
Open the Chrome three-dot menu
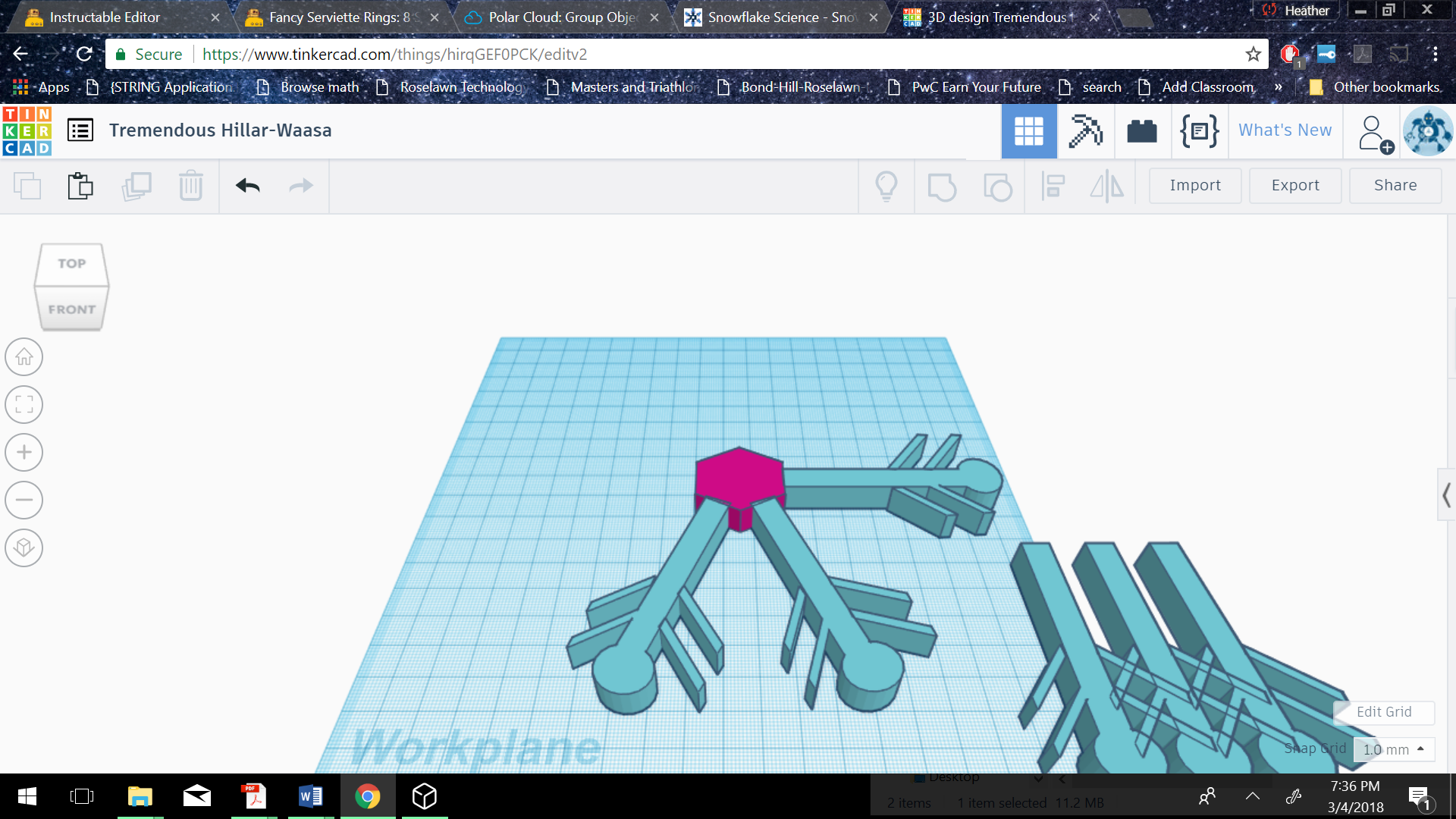(1435, 55)
